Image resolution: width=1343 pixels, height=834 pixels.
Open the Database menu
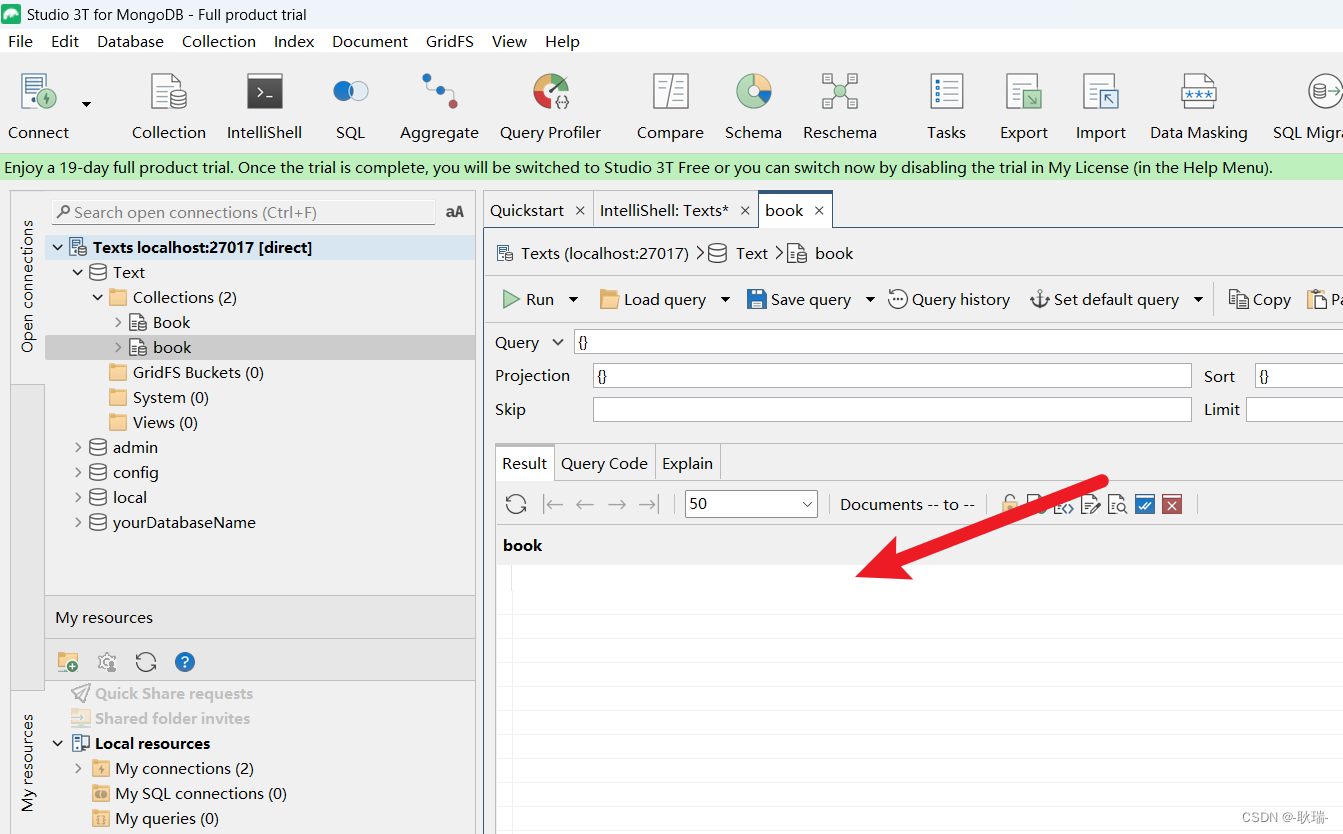[130, 41]
